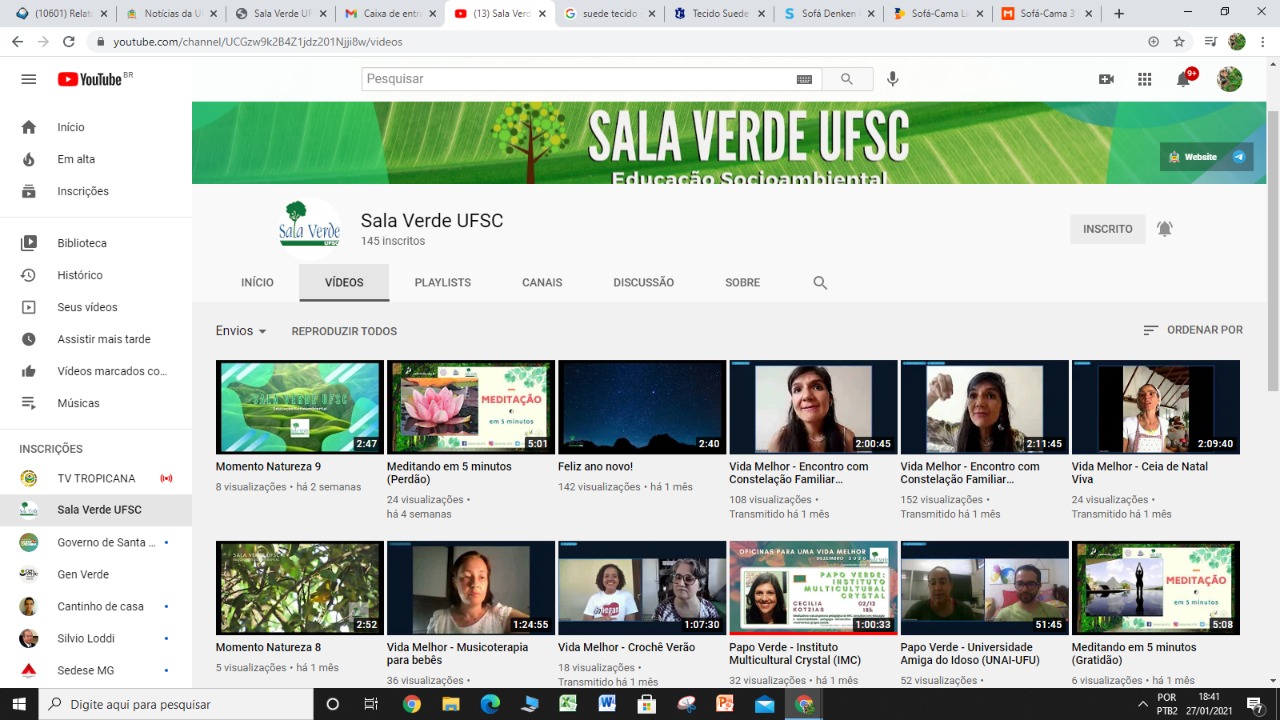This screenshot has height=720, width=1280.
Task: Open the ORDENAR POR sort menu
Action: point(1193,330)
